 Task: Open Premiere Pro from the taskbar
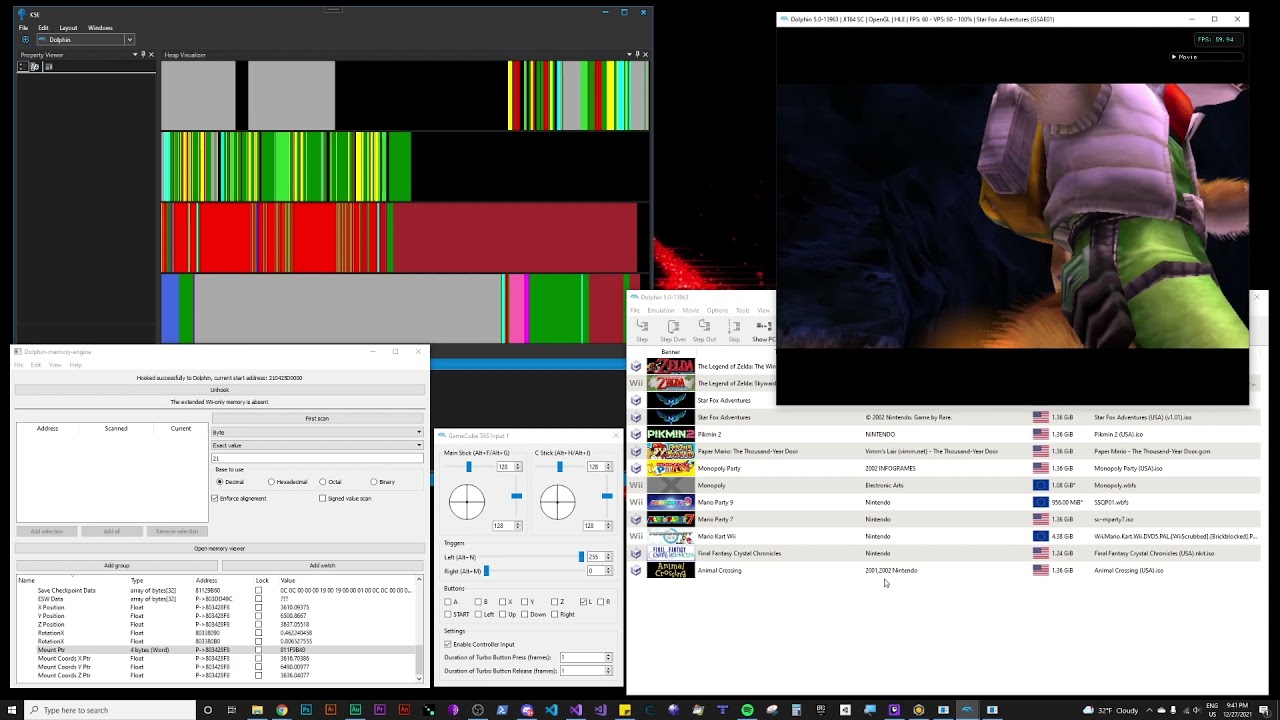tap(380, 710)
